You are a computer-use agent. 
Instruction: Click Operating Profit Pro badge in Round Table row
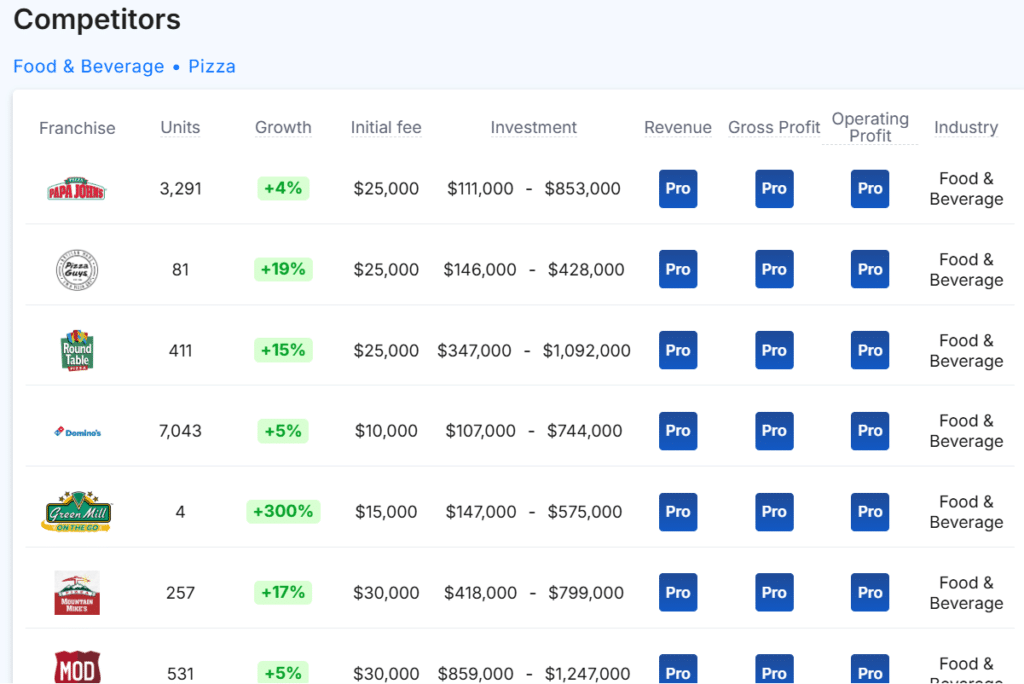[x=870, y=350]
